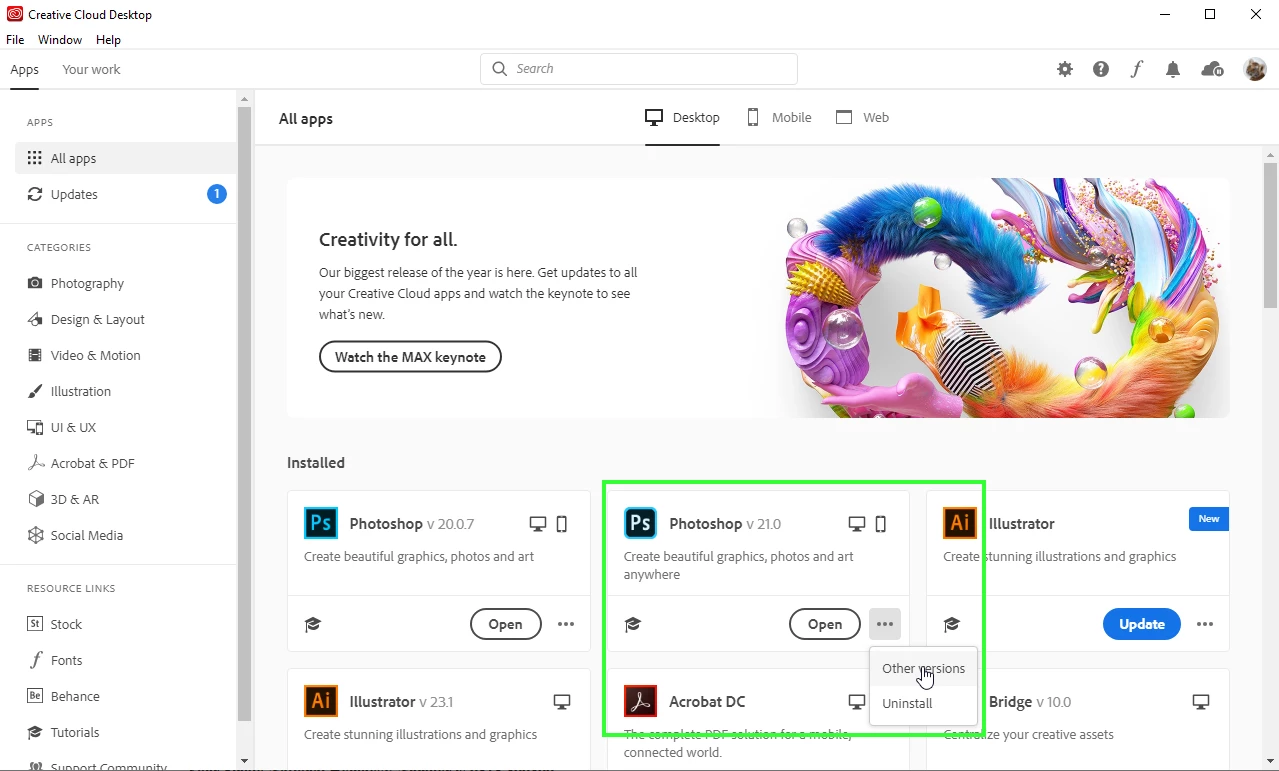
Task: Open the Social Media category
Action: (x=75, y=535)
